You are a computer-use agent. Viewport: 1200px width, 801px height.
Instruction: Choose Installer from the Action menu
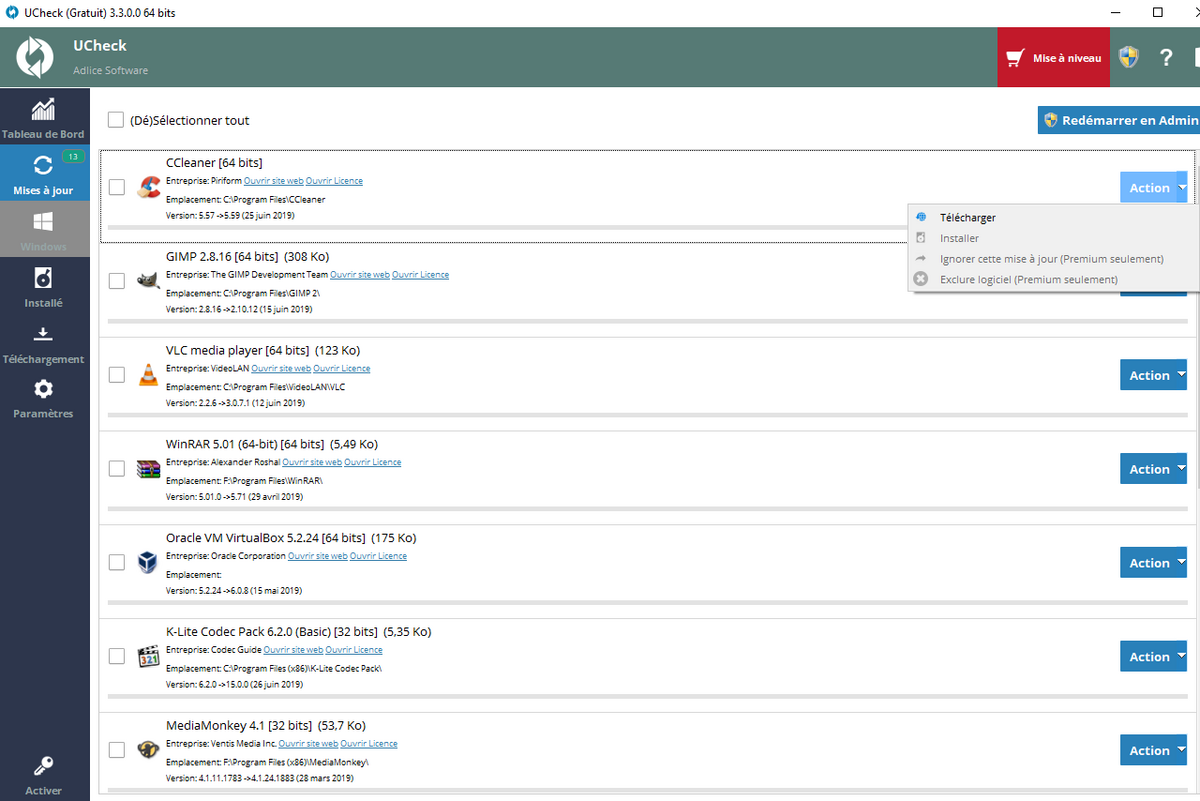click(1054, 238)
